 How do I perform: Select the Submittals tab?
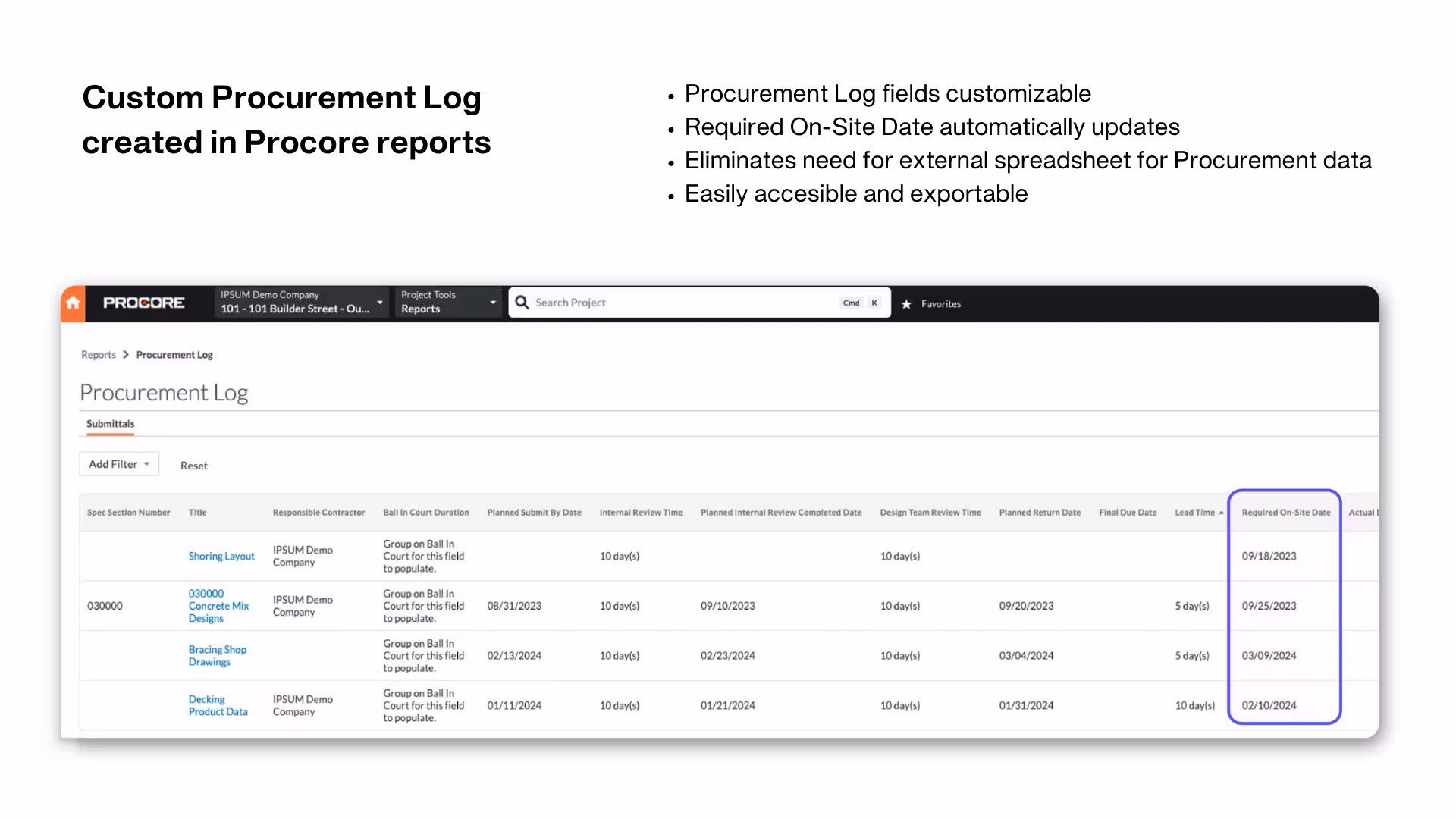tap(110, 424)
